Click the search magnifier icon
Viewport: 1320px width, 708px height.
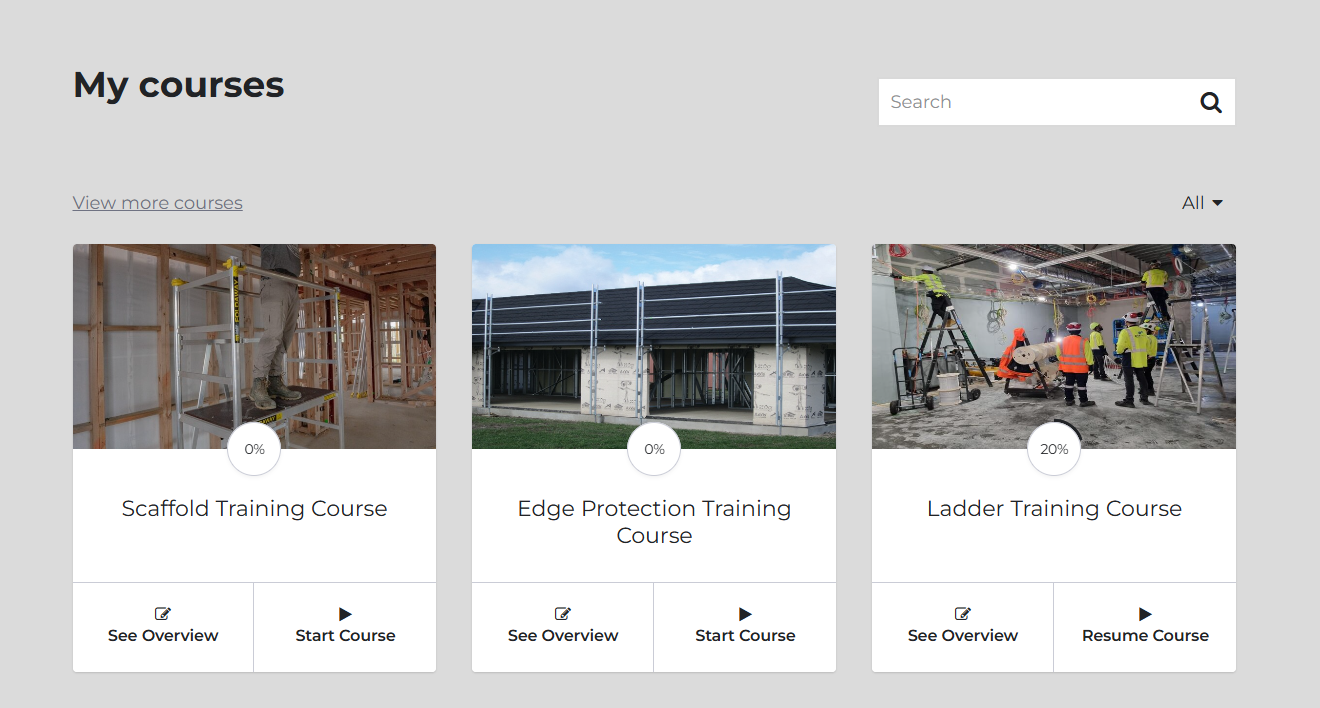pos(1211,102)
